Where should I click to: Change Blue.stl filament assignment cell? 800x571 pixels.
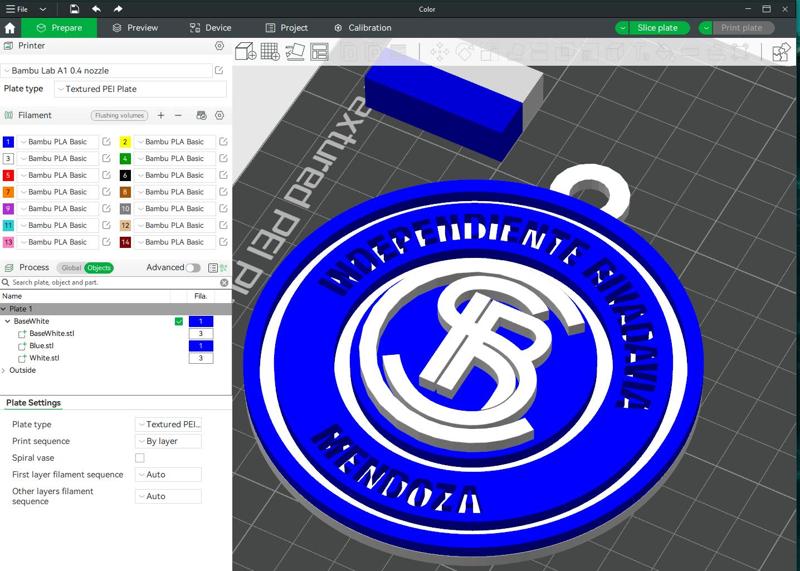pyautogui.click(x=201, y=345)
